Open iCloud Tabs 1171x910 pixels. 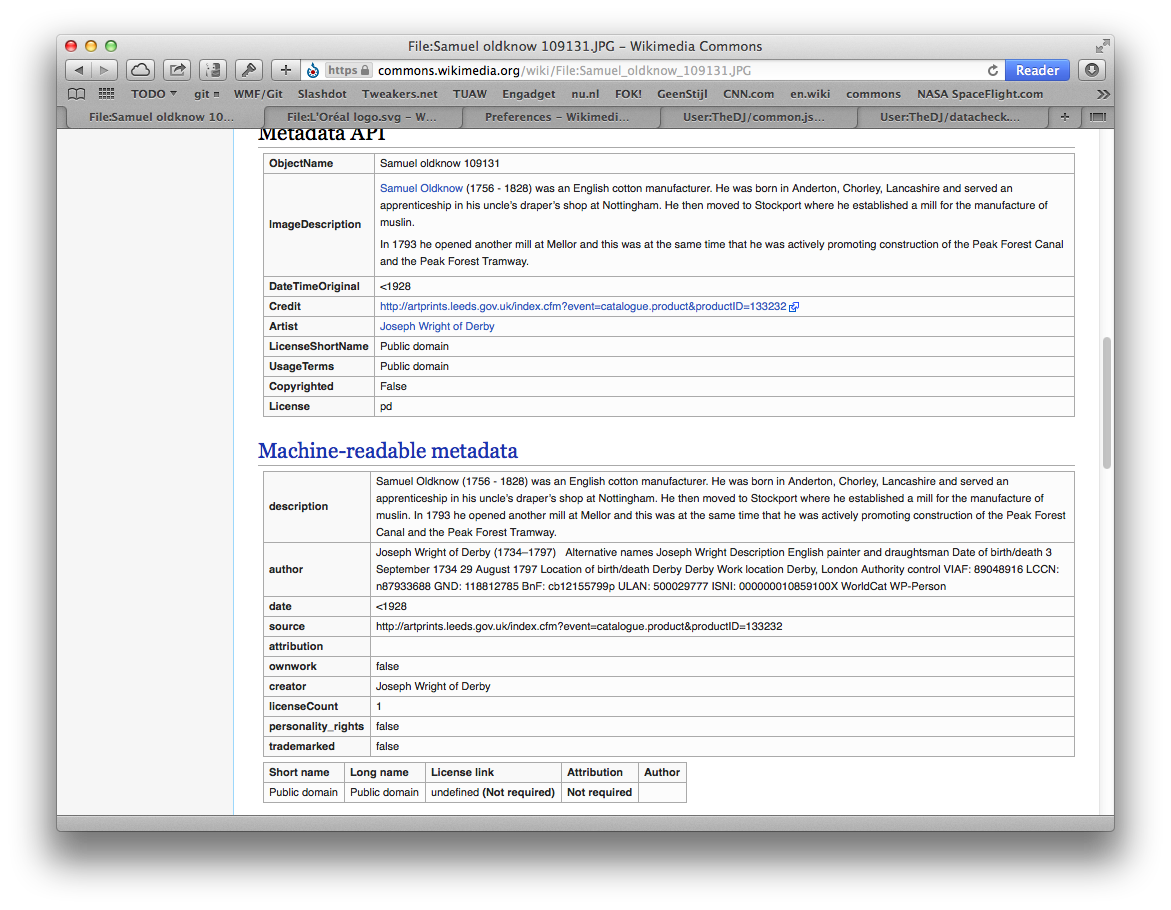click(x=140, y=70)
